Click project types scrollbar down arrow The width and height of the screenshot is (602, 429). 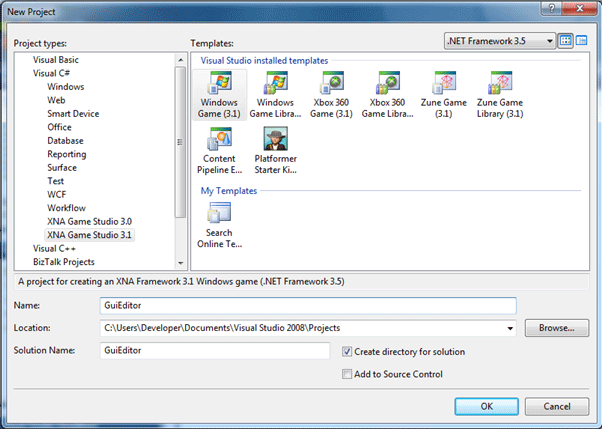click(180, 263)
